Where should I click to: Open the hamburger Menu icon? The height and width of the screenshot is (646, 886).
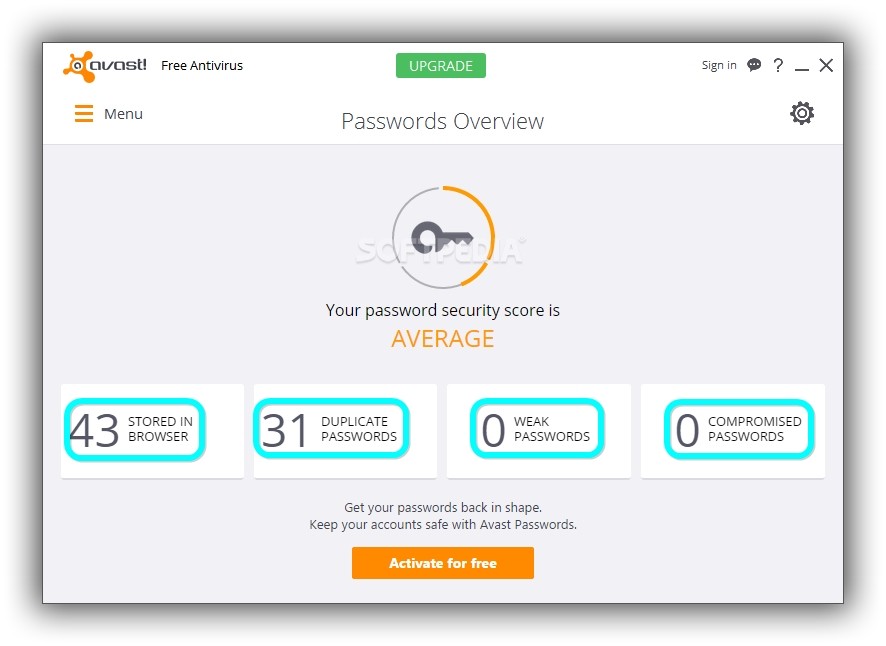point(84,114)
